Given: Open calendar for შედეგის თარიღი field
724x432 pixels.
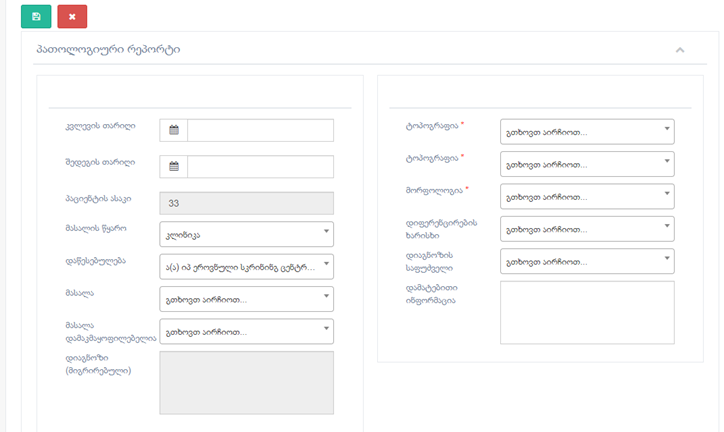Looking at the screenshot, I should click(174, 167).
